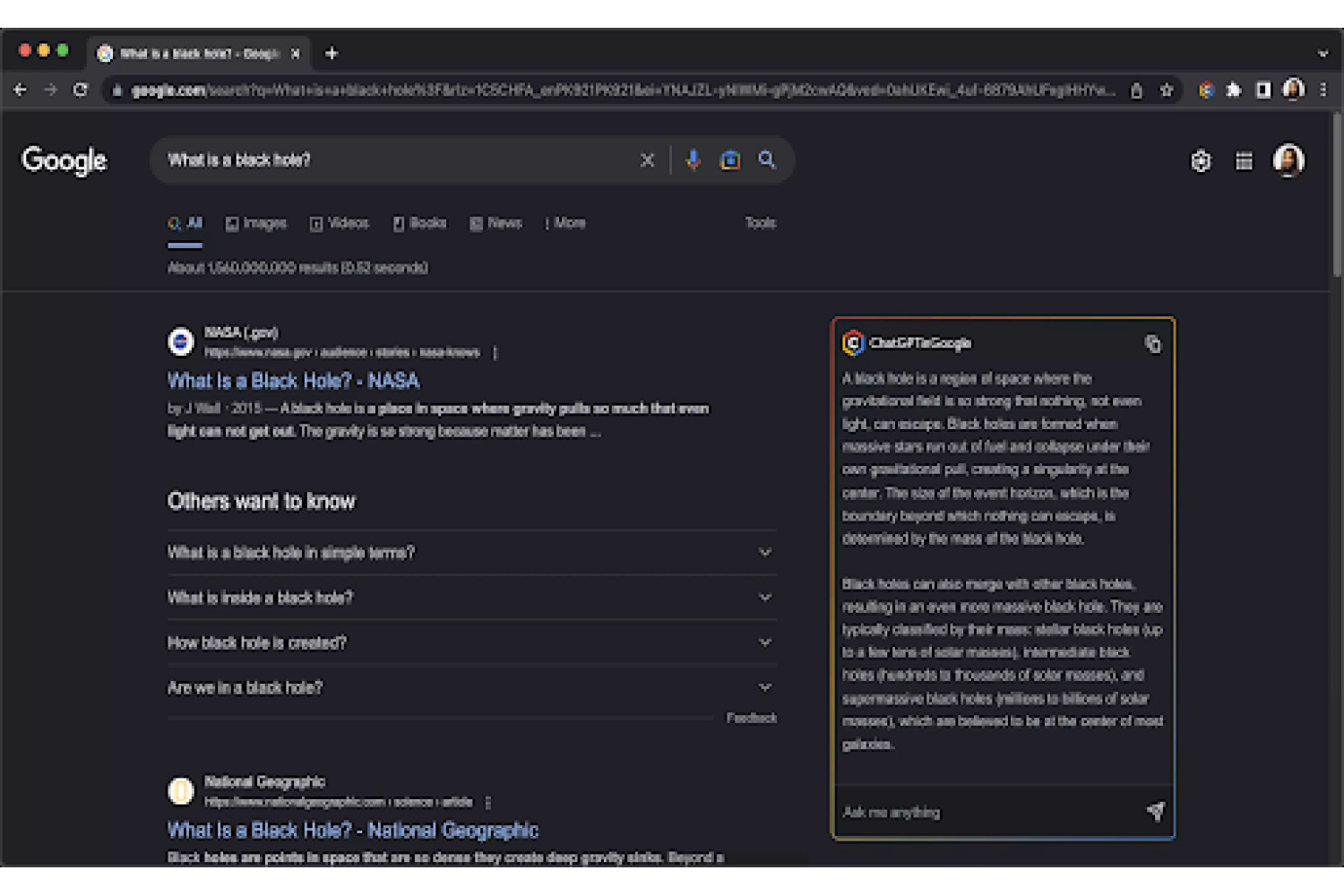
Task: Open a new browser tab
Action: coord(332,54)
